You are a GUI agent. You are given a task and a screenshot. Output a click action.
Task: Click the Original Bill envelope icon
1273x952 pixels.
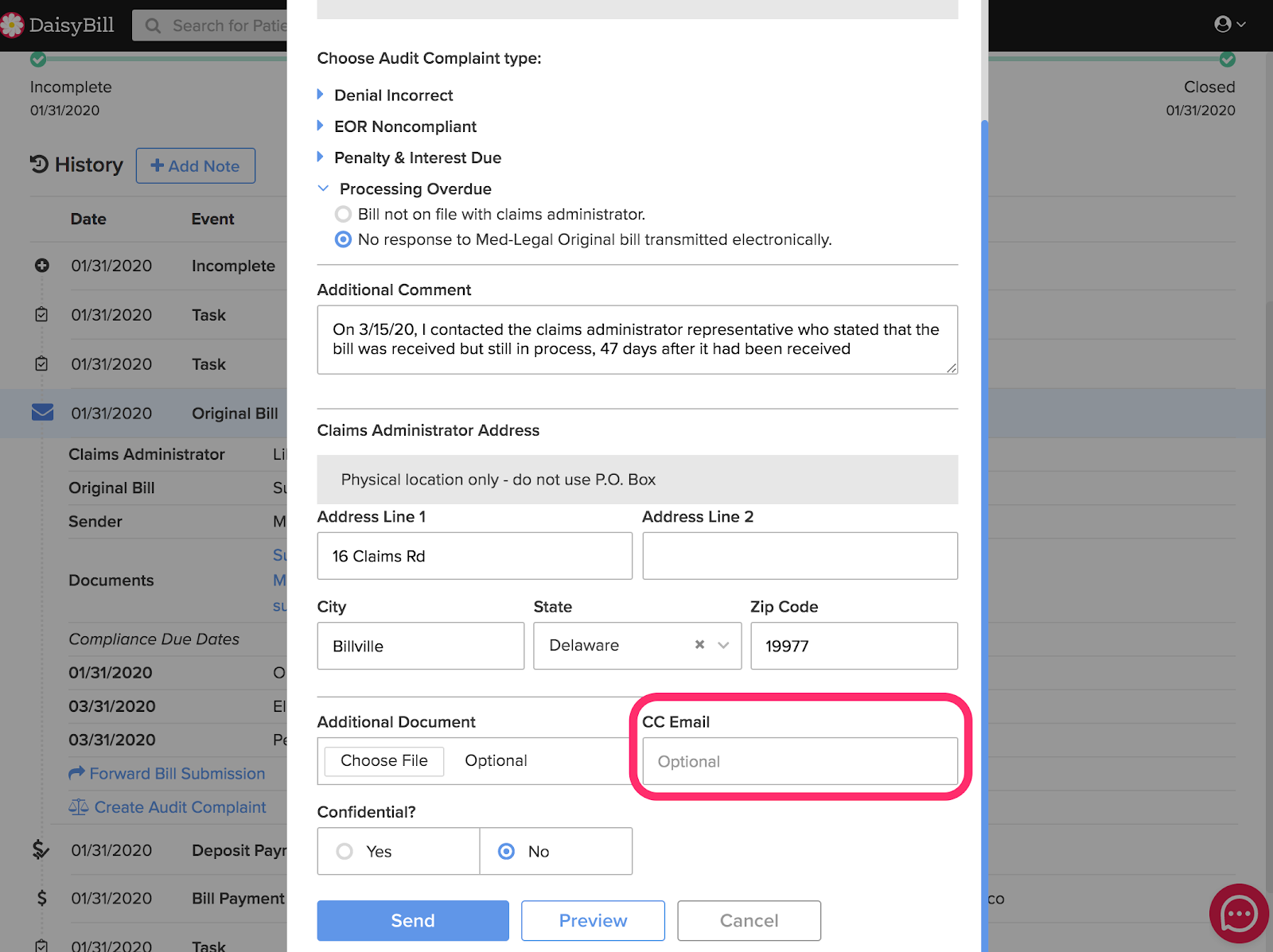click(42, 413)
